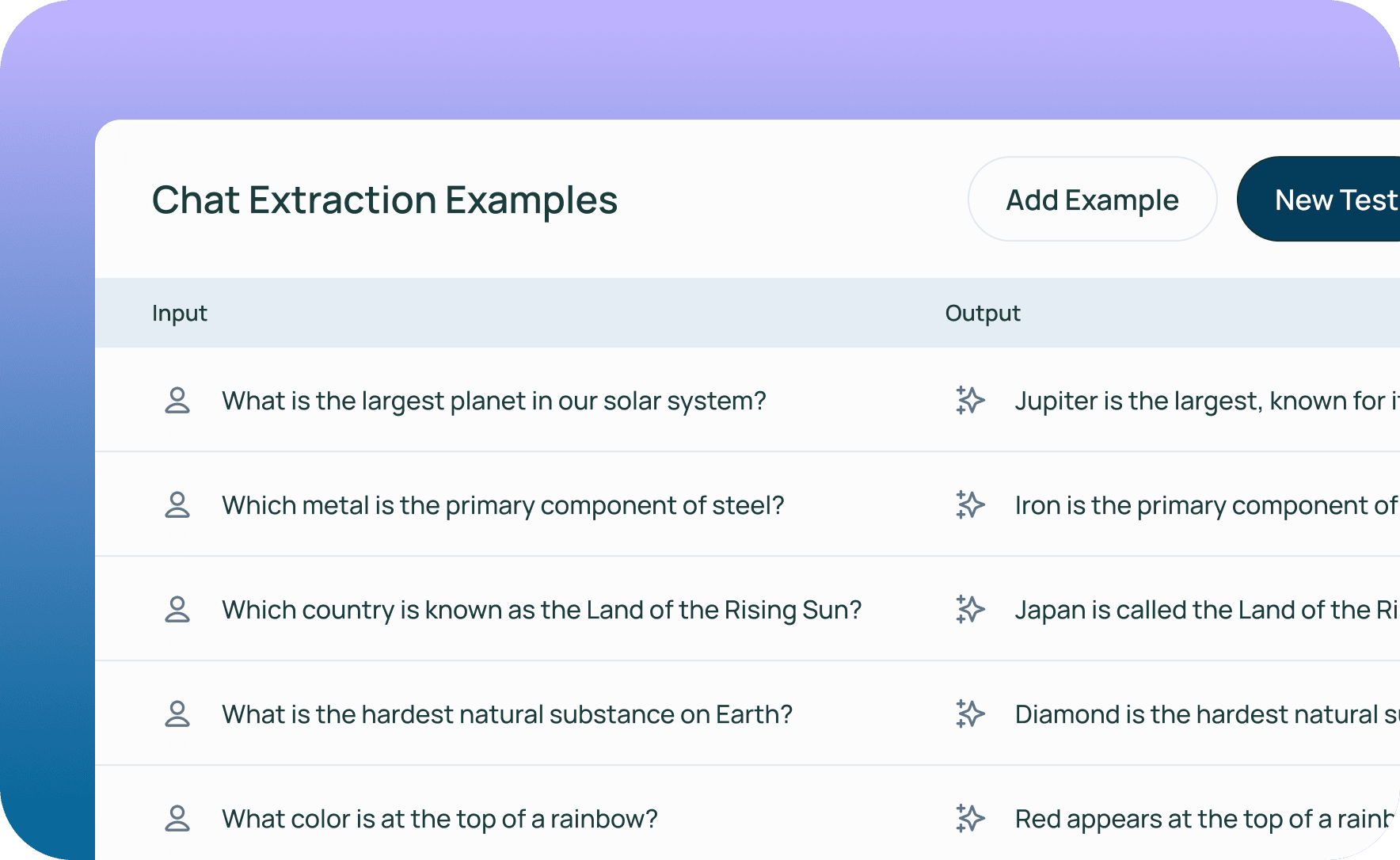Click the Chat Extraction Examples heading
The height and width of the screenshot is (860, 1400).
(385, 200)
